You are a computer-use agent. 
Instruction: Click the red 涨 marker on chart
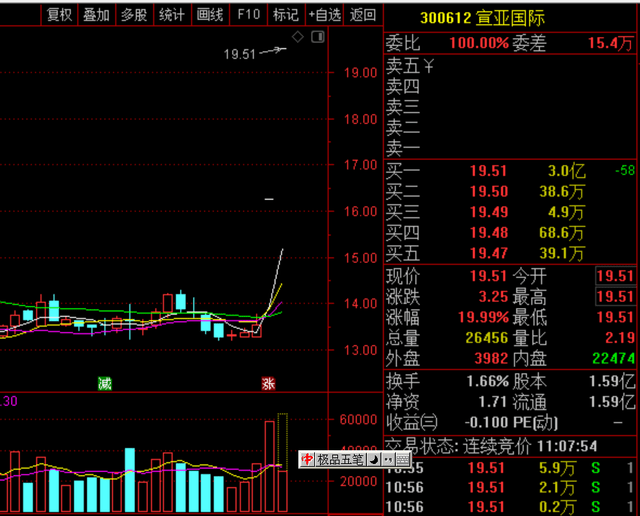pos(268,383)
